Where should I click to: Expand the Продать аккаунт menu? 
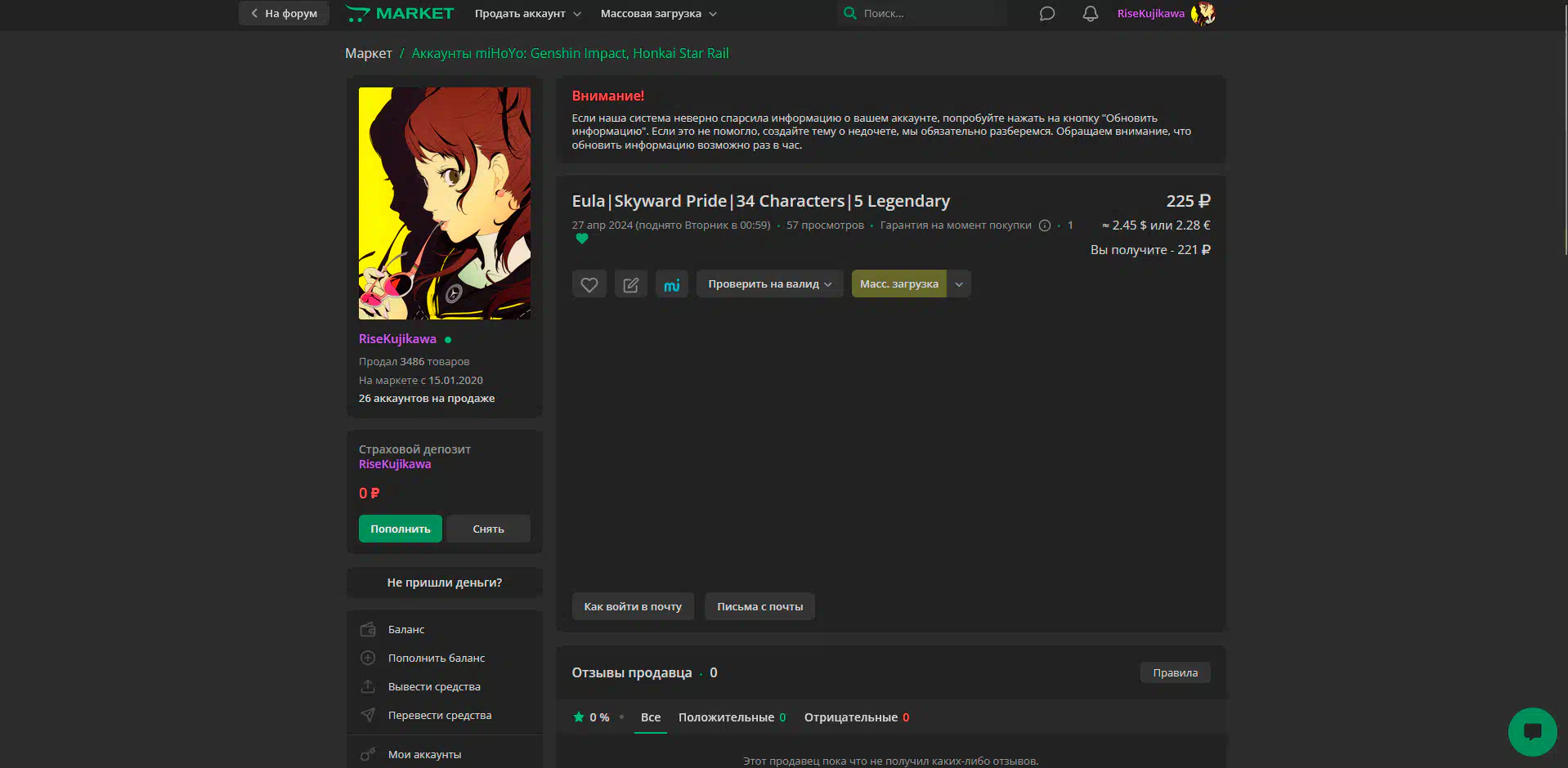[x=528, y=13]
